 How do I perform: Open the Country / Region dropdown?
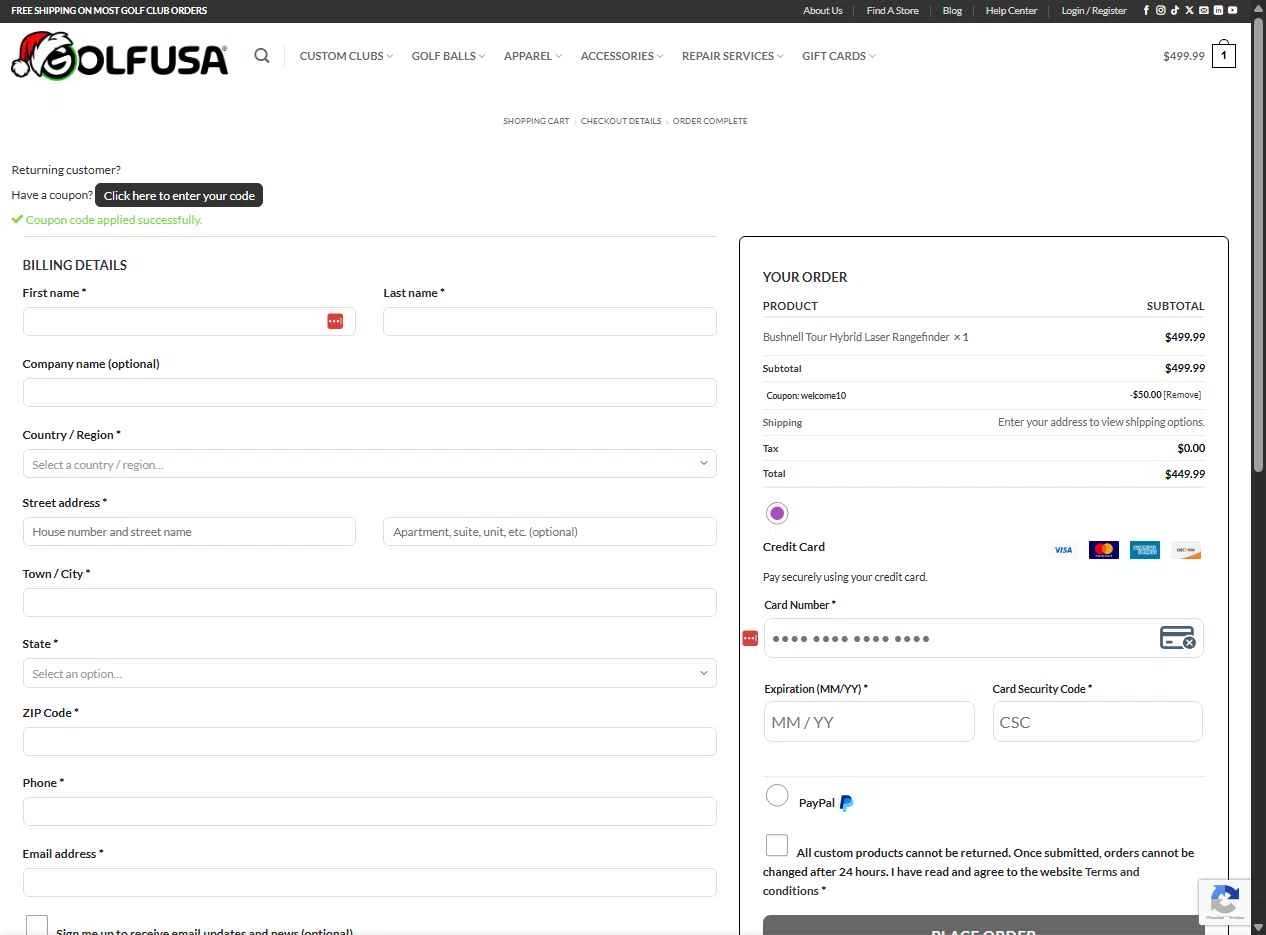coord(370,464)
